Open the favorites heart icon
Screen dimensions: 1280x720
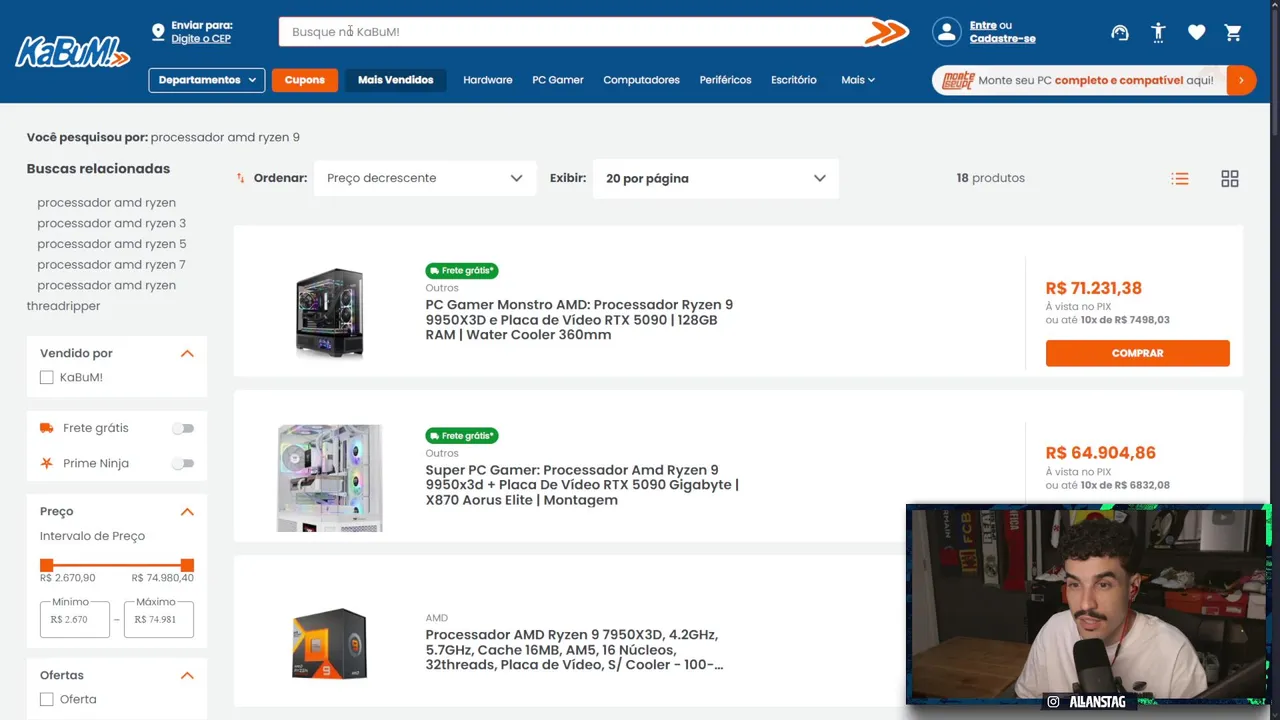point(1196,32)
